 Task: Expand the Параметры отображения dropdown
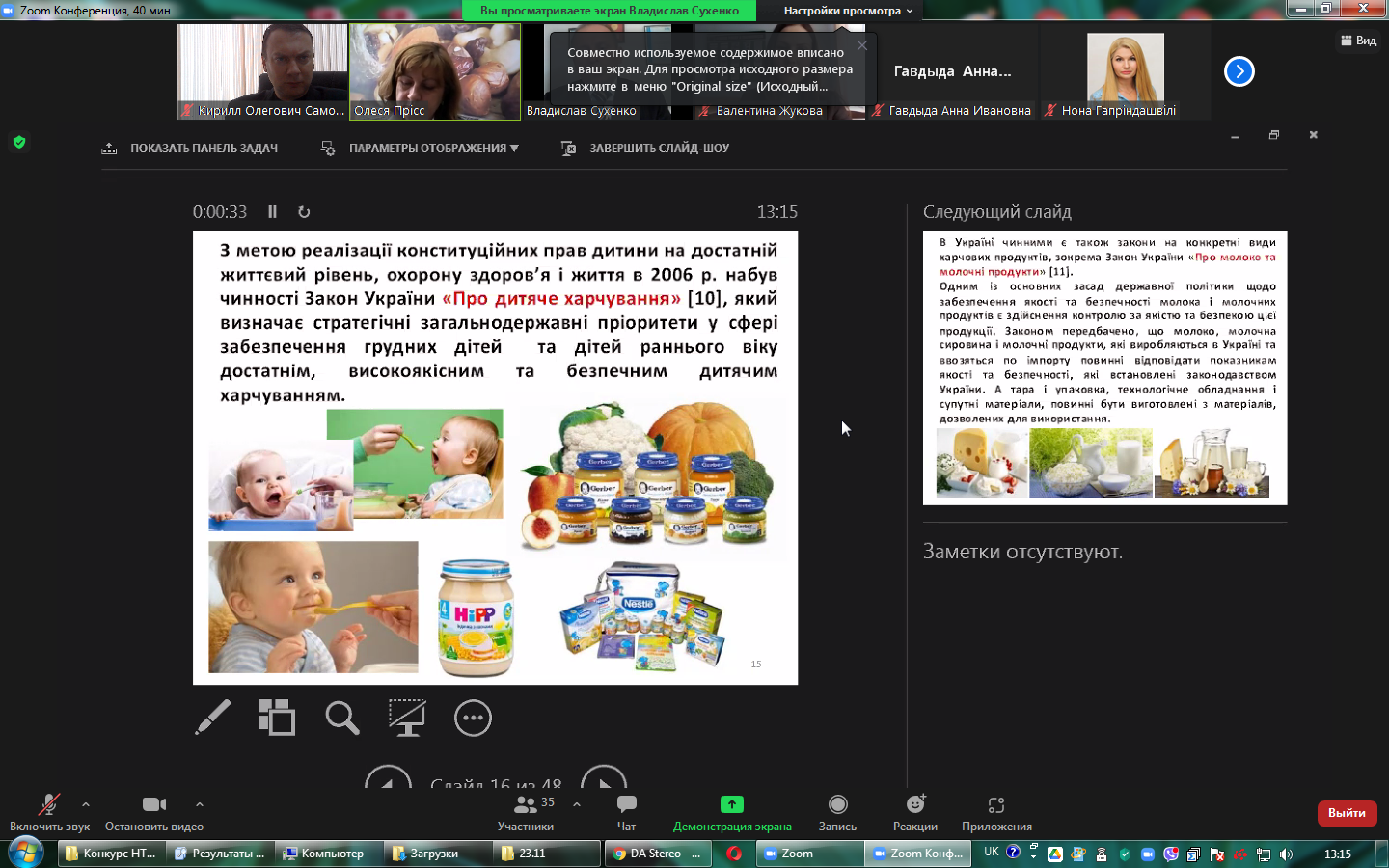422,149
